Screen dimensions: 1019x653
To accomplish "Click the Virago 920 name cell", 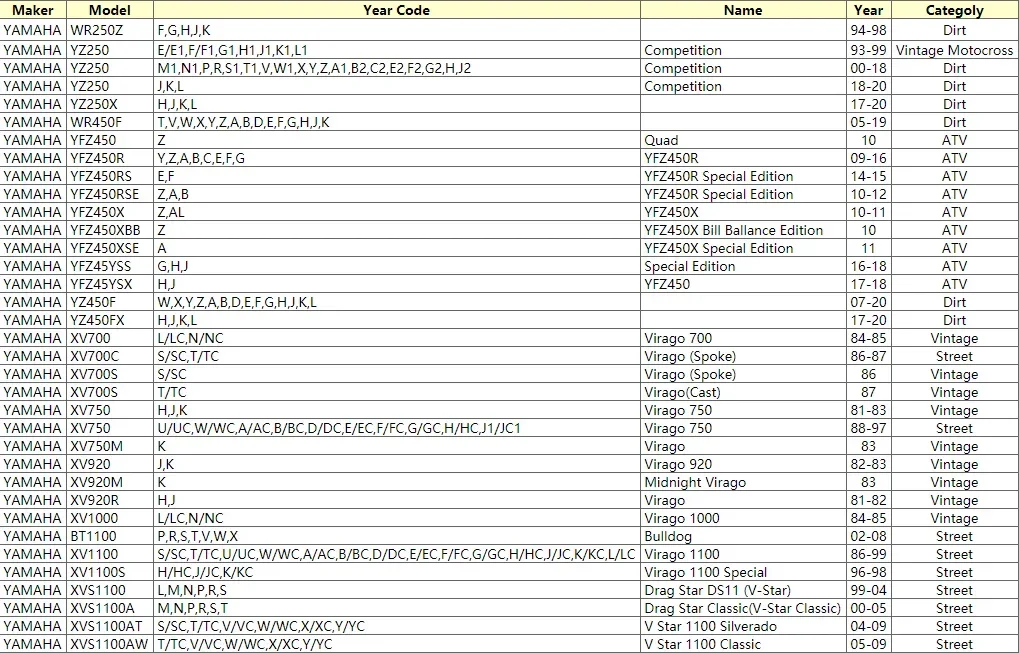I will click(743, 464).
